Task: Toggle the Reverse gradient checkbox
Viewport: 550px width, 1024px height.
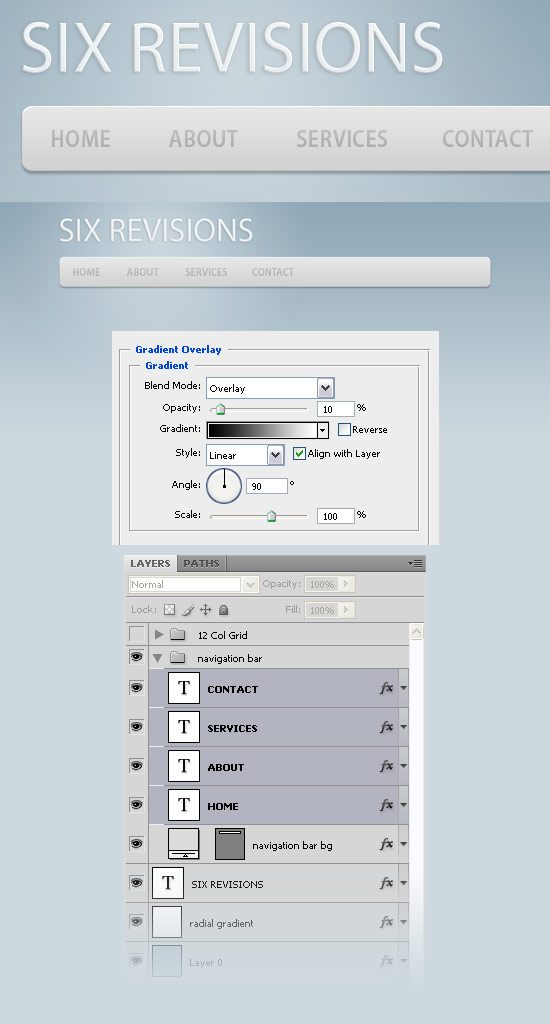Action: (344, 430)
